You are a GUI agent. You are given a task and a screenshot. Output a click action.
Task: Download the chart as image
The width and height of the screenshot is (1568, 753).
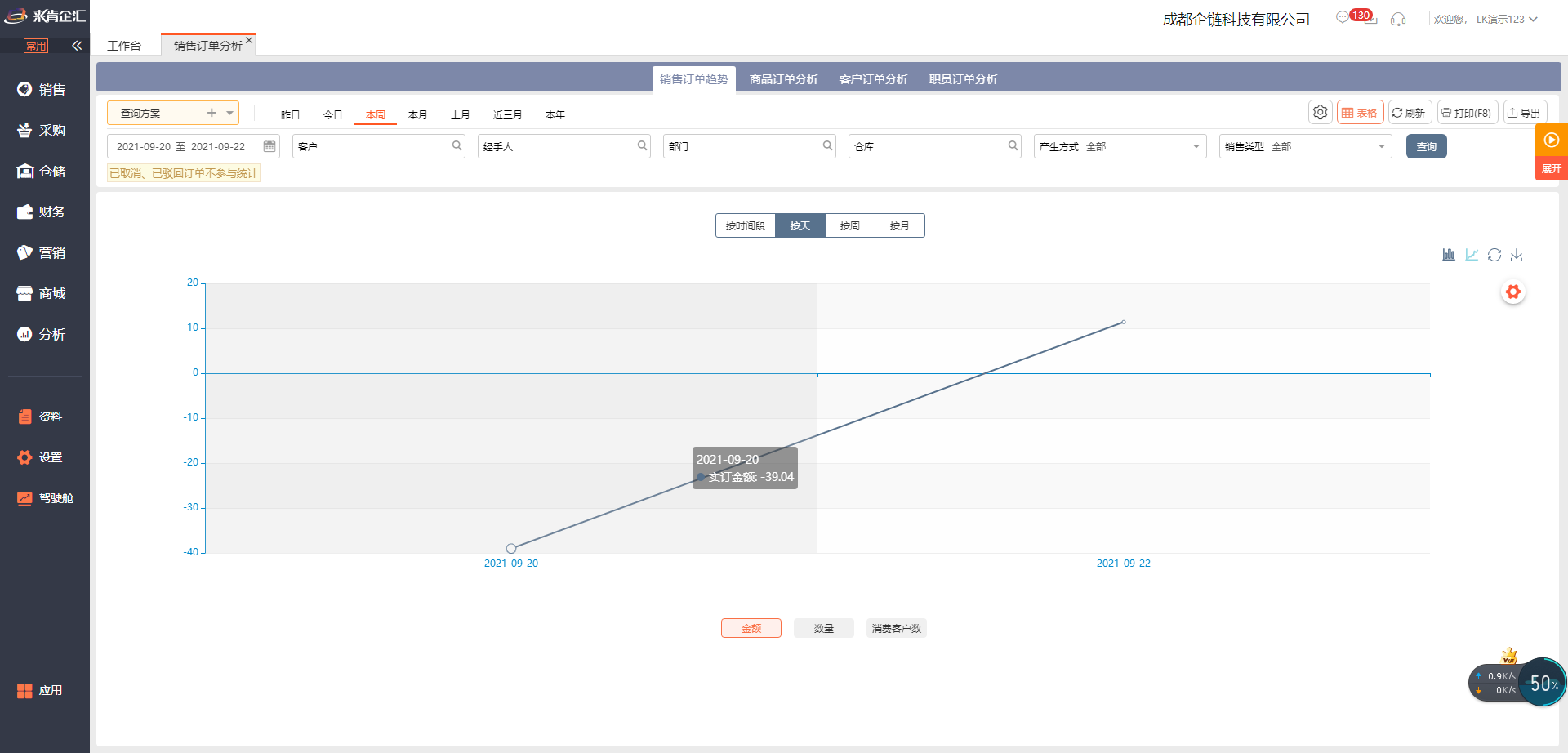pyautogui.click(x=1517, y=255)
